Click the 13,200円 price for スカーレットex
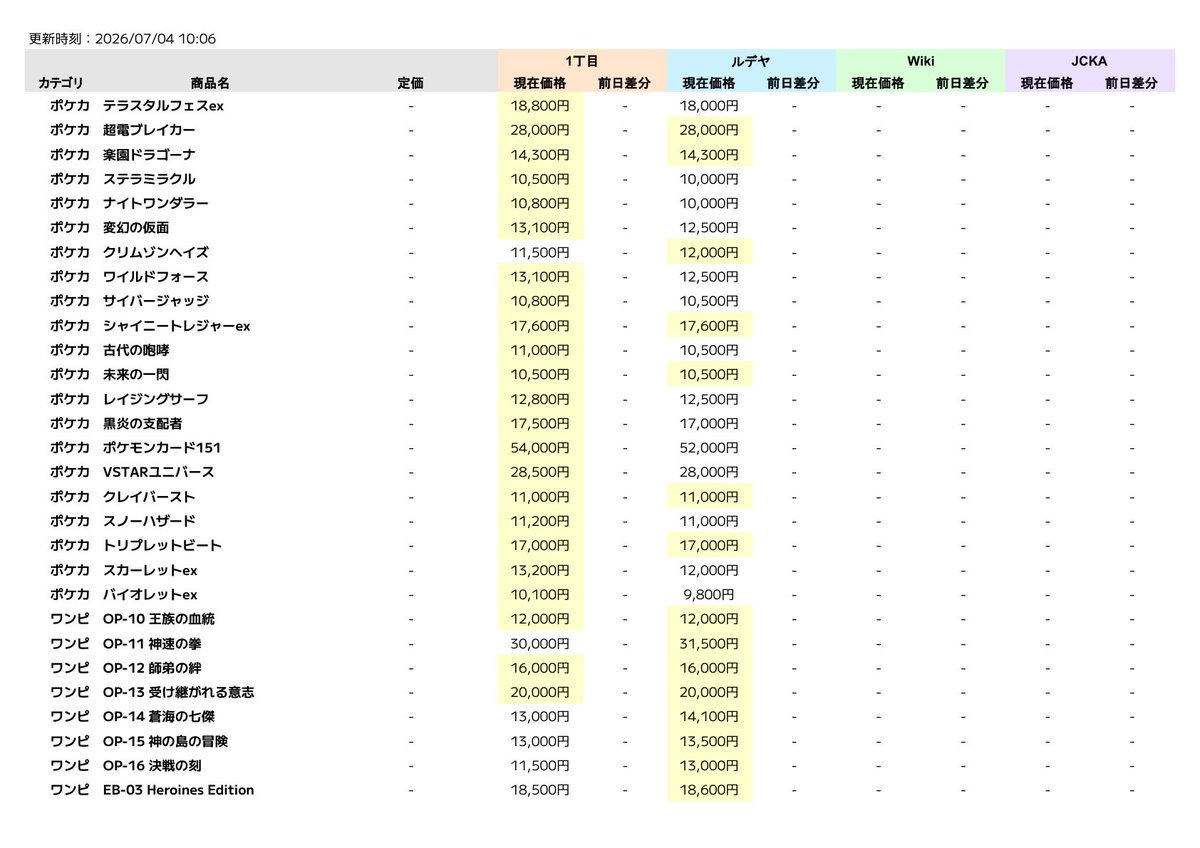 point(540,570)
